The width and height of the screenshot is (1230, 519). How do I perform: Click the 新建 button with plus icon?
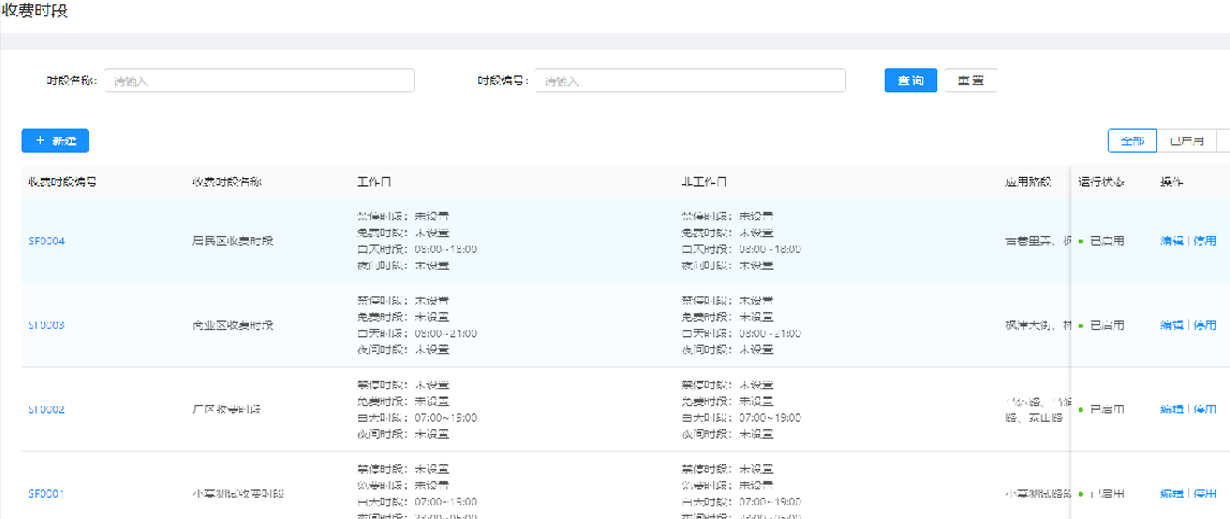click(55, 141)
